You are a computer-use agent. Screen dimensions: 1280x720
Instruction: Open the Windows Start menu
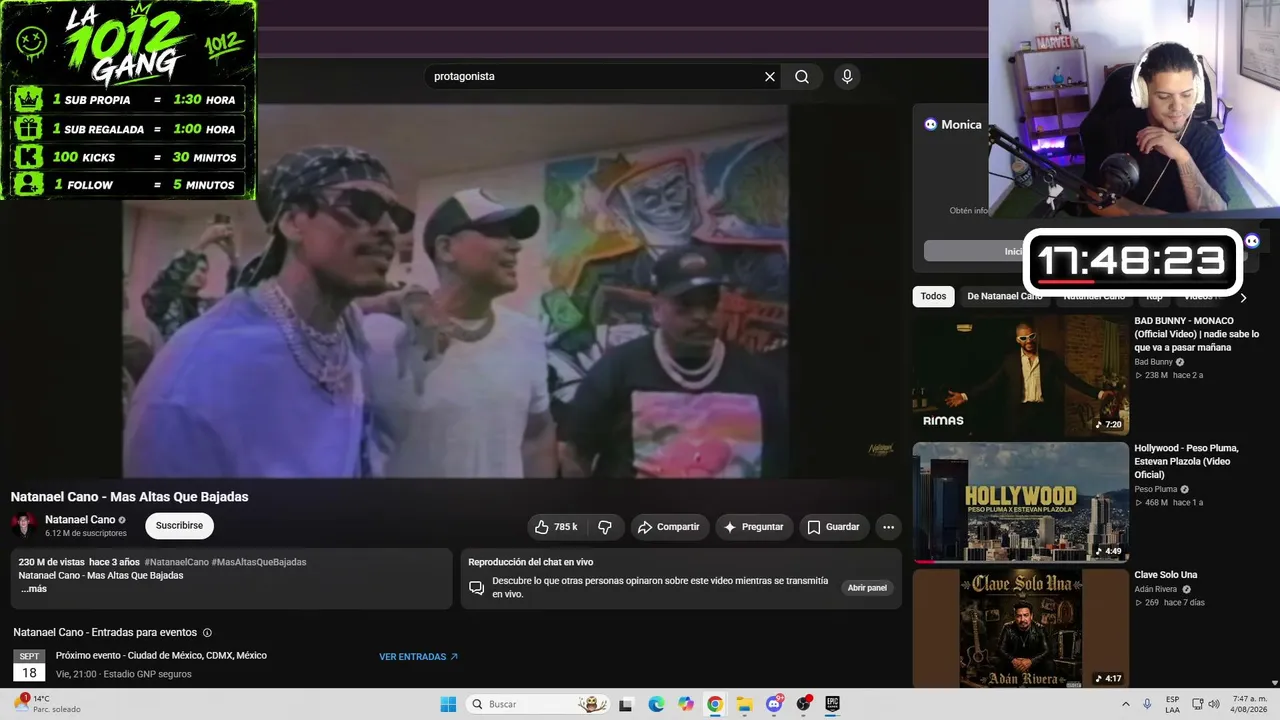[x=448, y=704]
